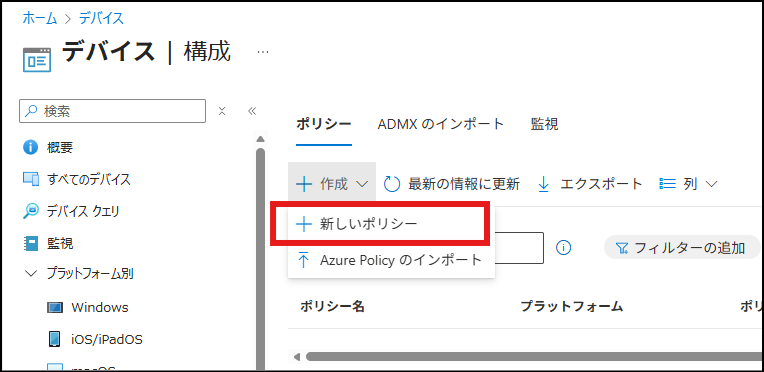Select Azure Policy のインポート from the menu
This screenshot has height=372, width=764.
[391, 260]
